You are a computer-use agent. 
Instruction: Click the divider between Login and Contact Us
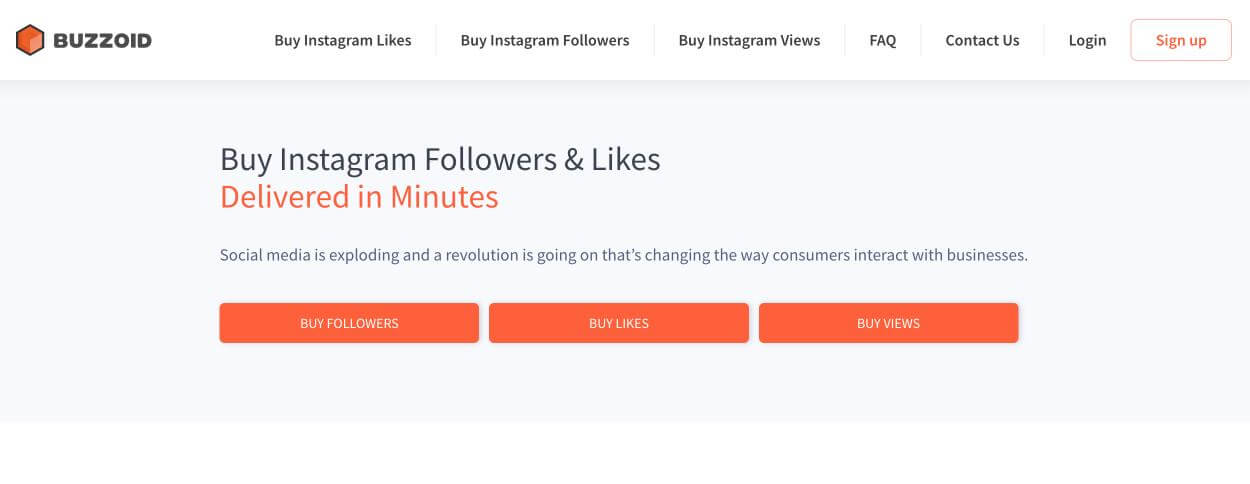click(x=1044, y=40)
